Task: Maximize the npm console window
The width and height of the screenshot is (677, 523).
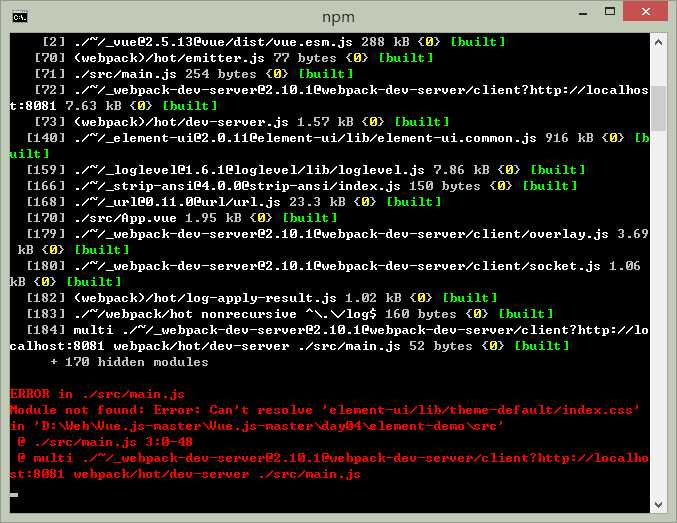Action: [x=610, y=12]
